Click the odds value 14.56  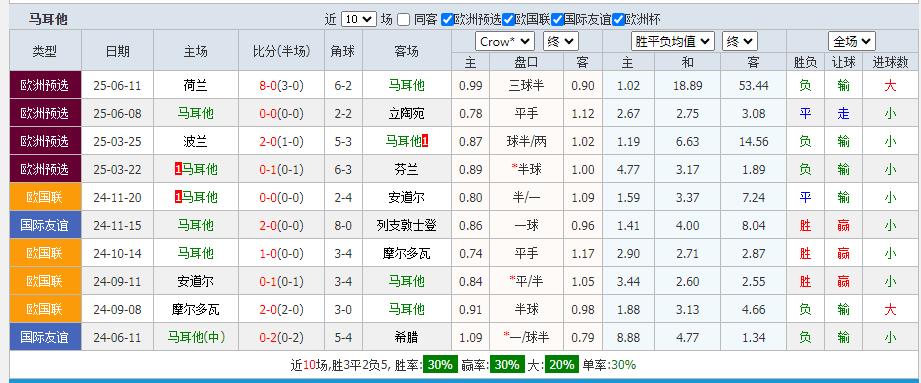click(x=754, y=142)
